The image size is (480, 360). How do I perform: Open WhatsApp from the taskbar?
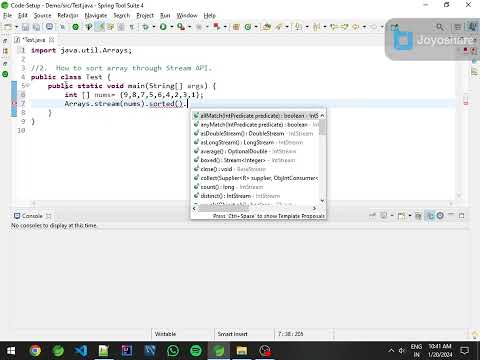point(173,351)
